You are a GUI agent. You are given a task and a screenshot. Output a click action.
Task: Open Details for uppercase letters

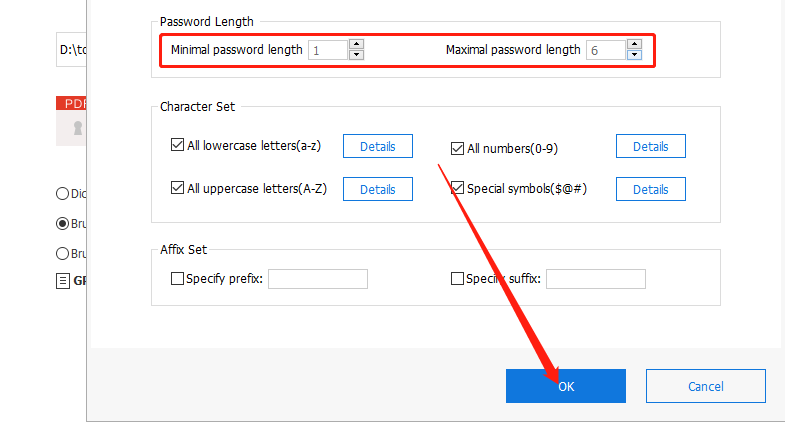tap(378, 189)
